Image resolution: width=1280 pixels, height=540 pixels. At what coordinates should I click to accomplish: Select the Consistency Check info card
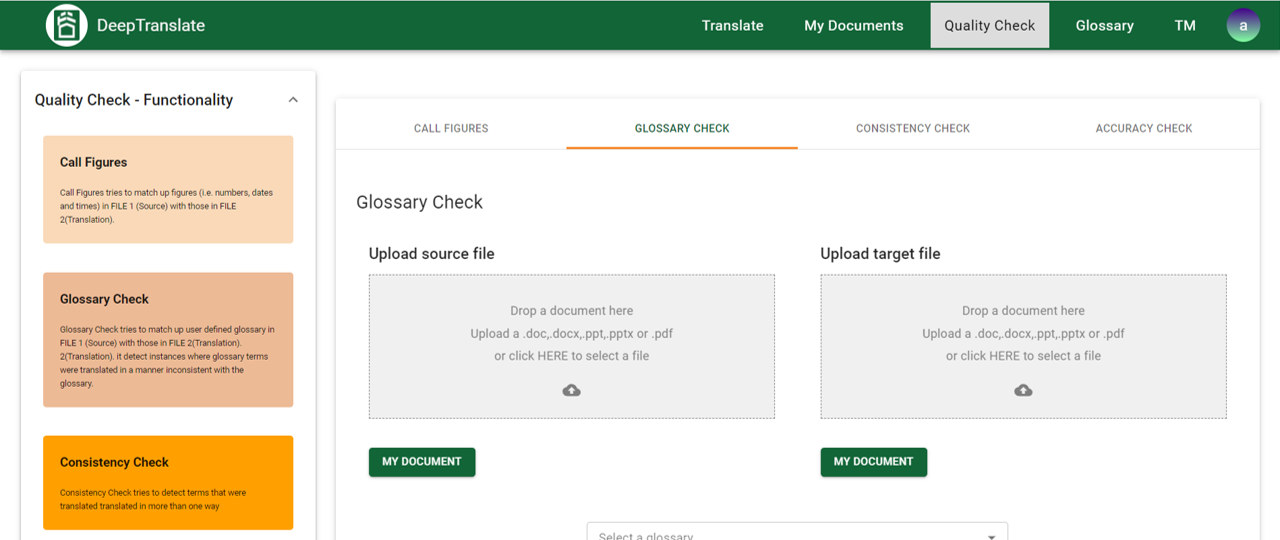tap(168, 482)
